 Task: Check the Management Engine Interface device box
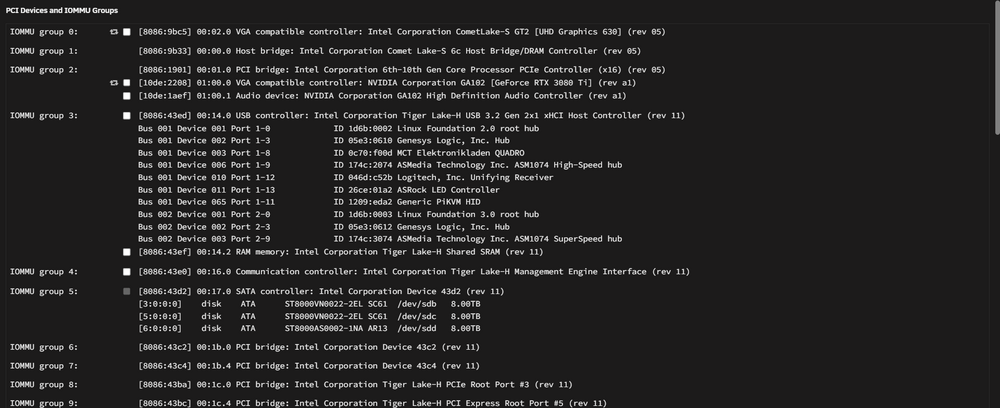[x=127, y=272]
